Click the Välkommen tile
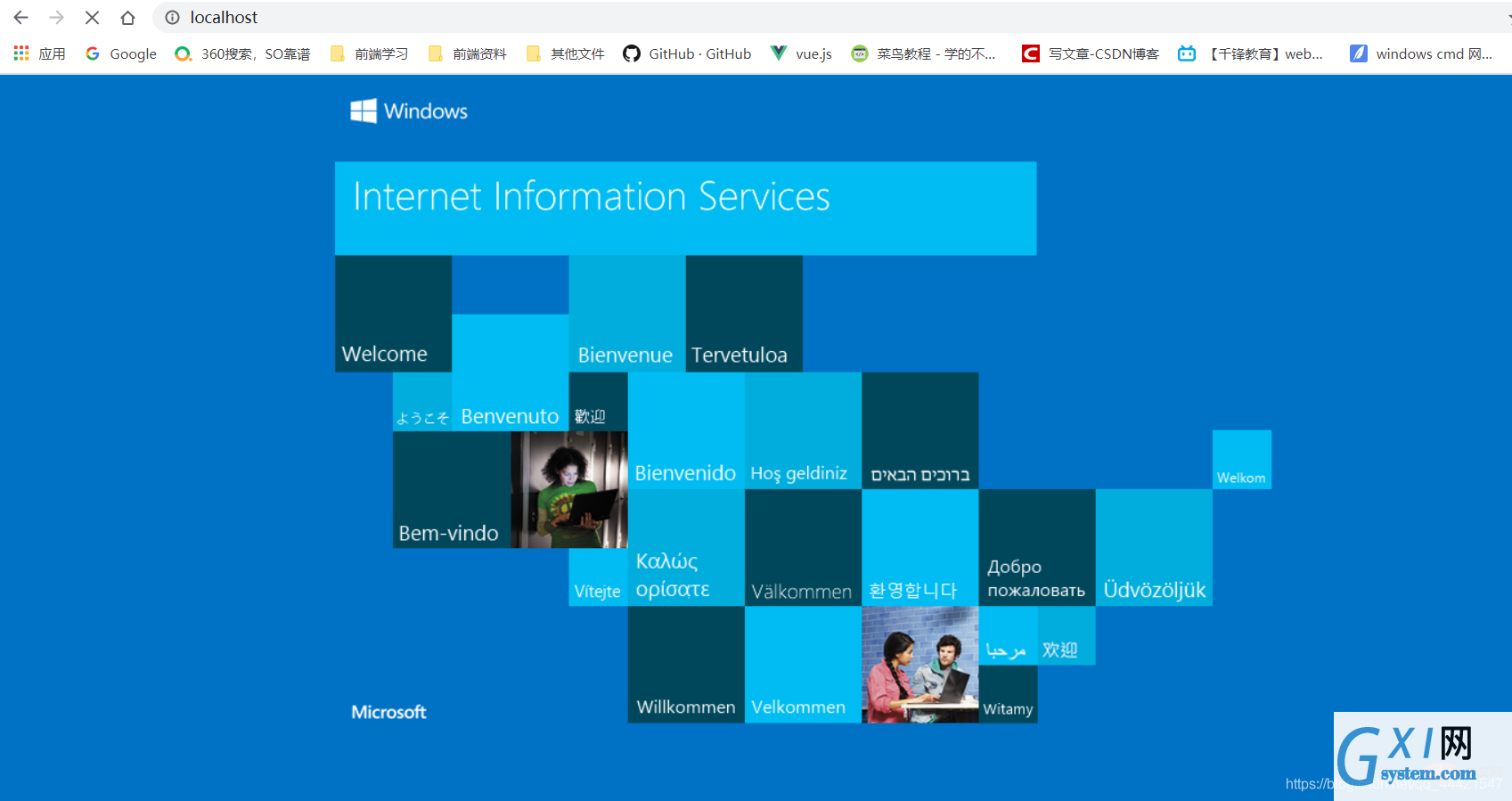The image size is (1512, 801). pos(803,548)
